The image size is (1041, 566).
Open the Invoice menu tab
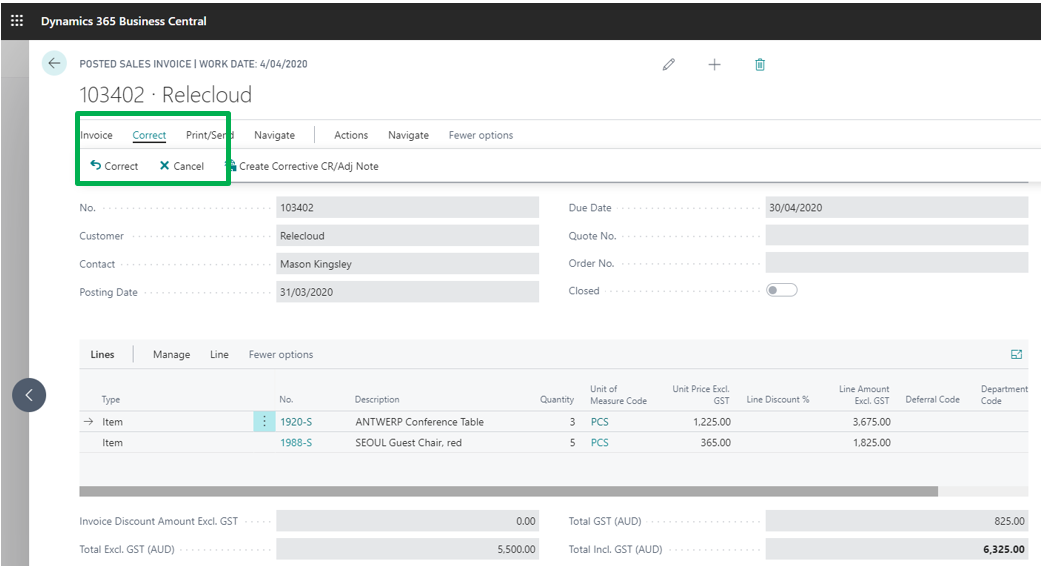click(96, 135)
